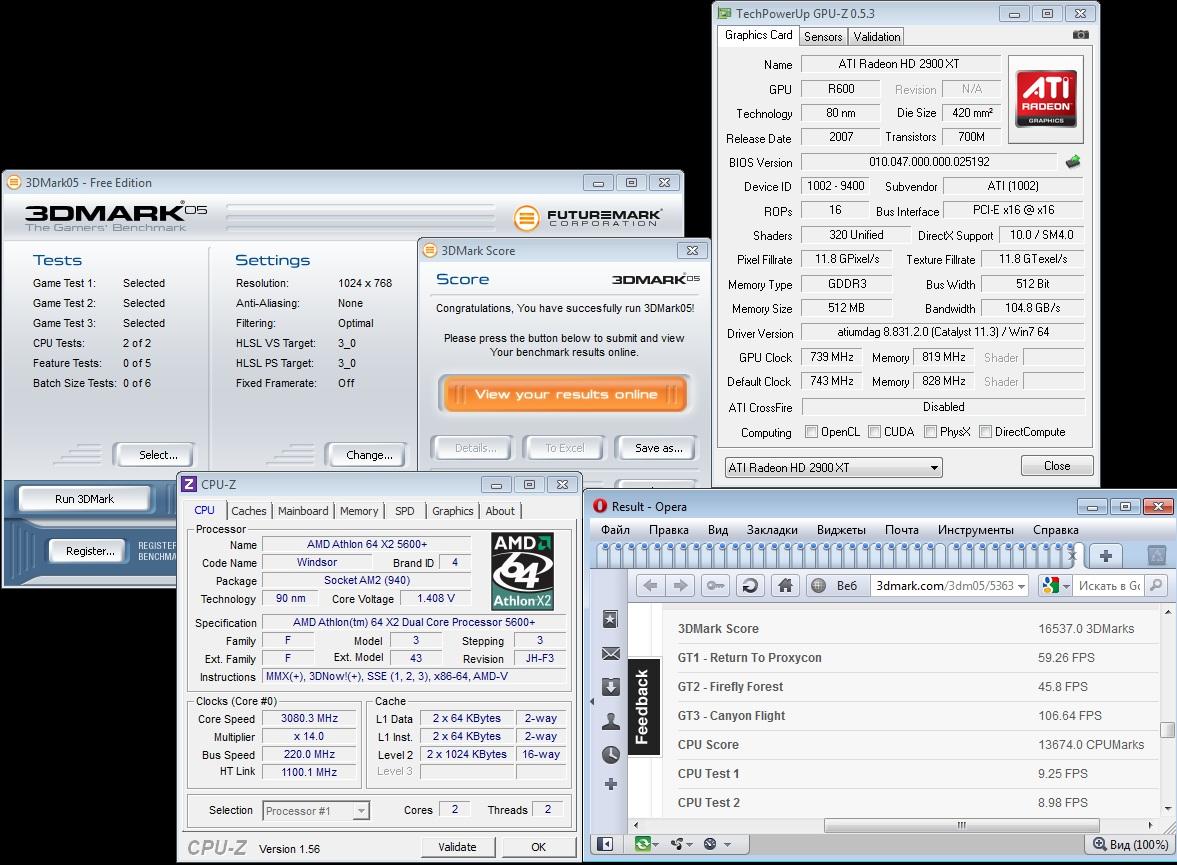Switch to Validation tab in GPU-Z

876,36
